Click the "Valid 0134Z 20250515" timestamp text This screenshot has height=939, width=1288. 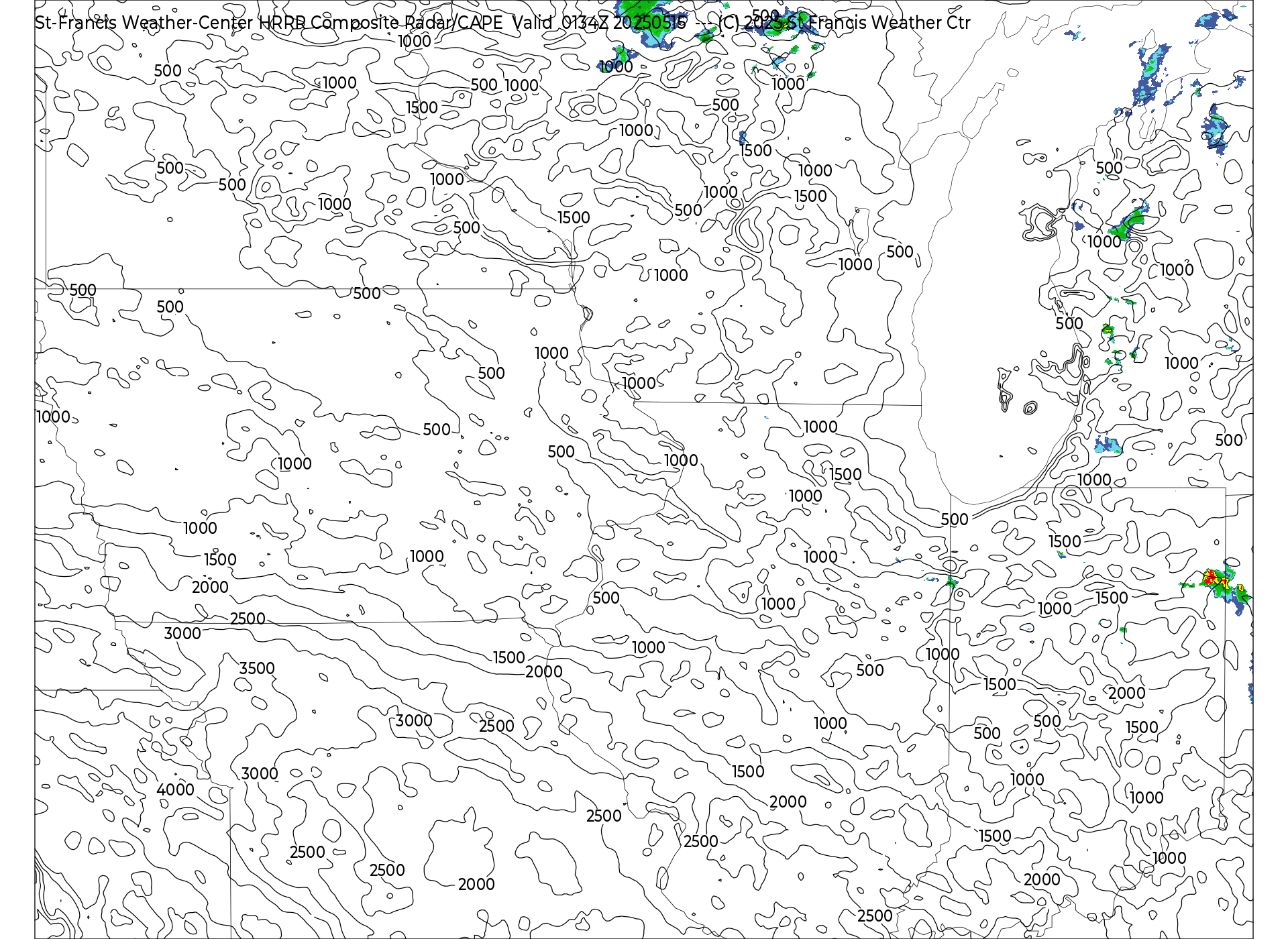pos(600,23)
